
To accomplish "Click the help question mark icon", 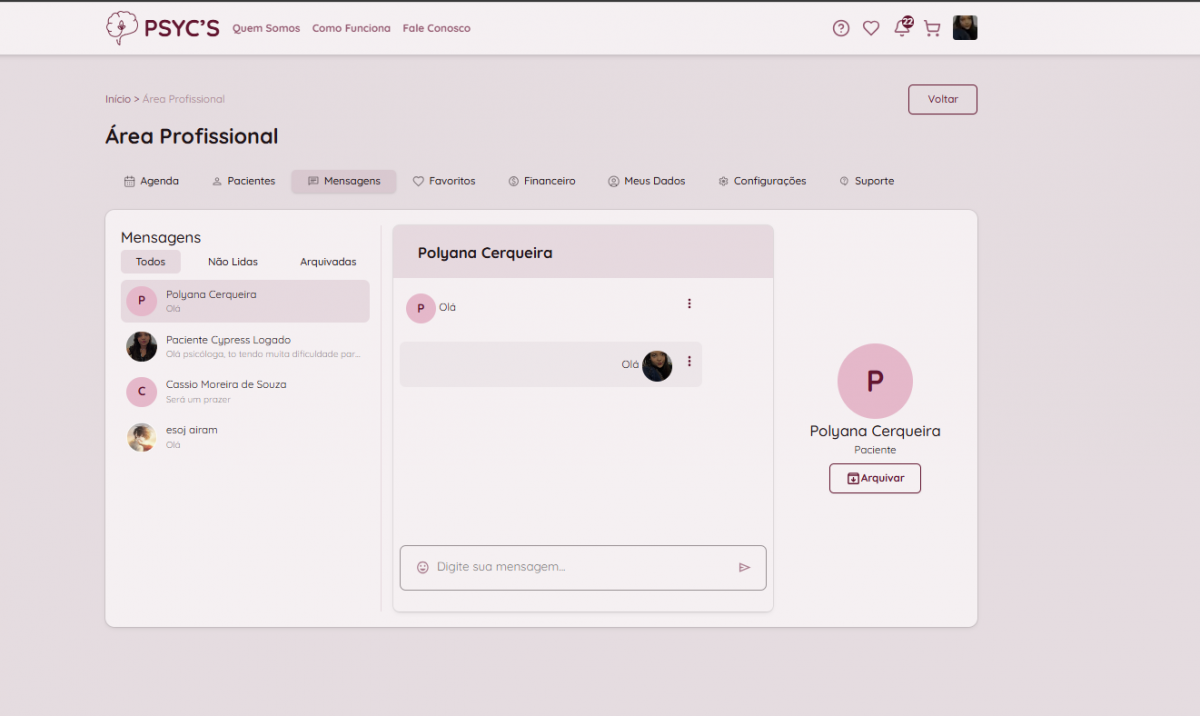I will (x=841, y=28).
